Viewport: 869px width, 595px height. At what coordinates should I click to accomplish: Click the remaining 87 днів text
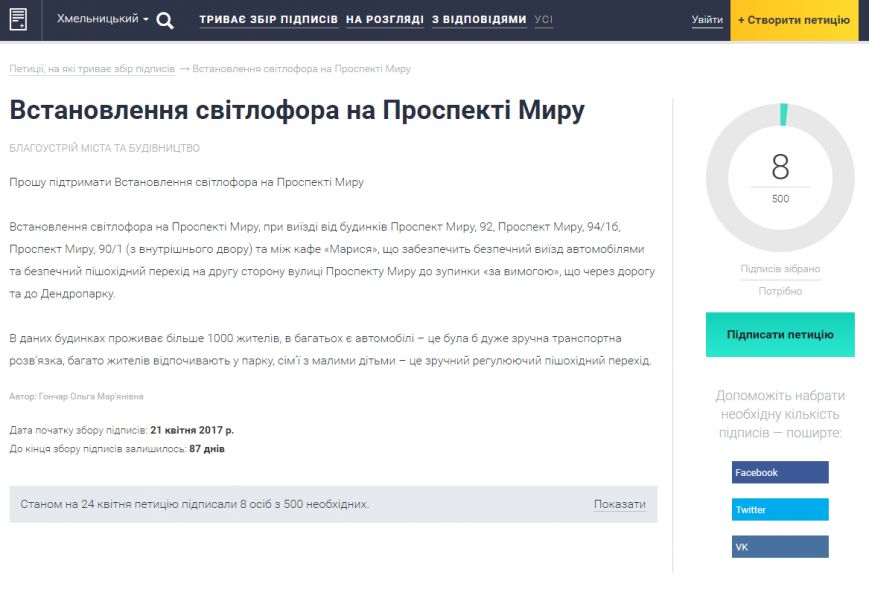[x=207, y=449]
